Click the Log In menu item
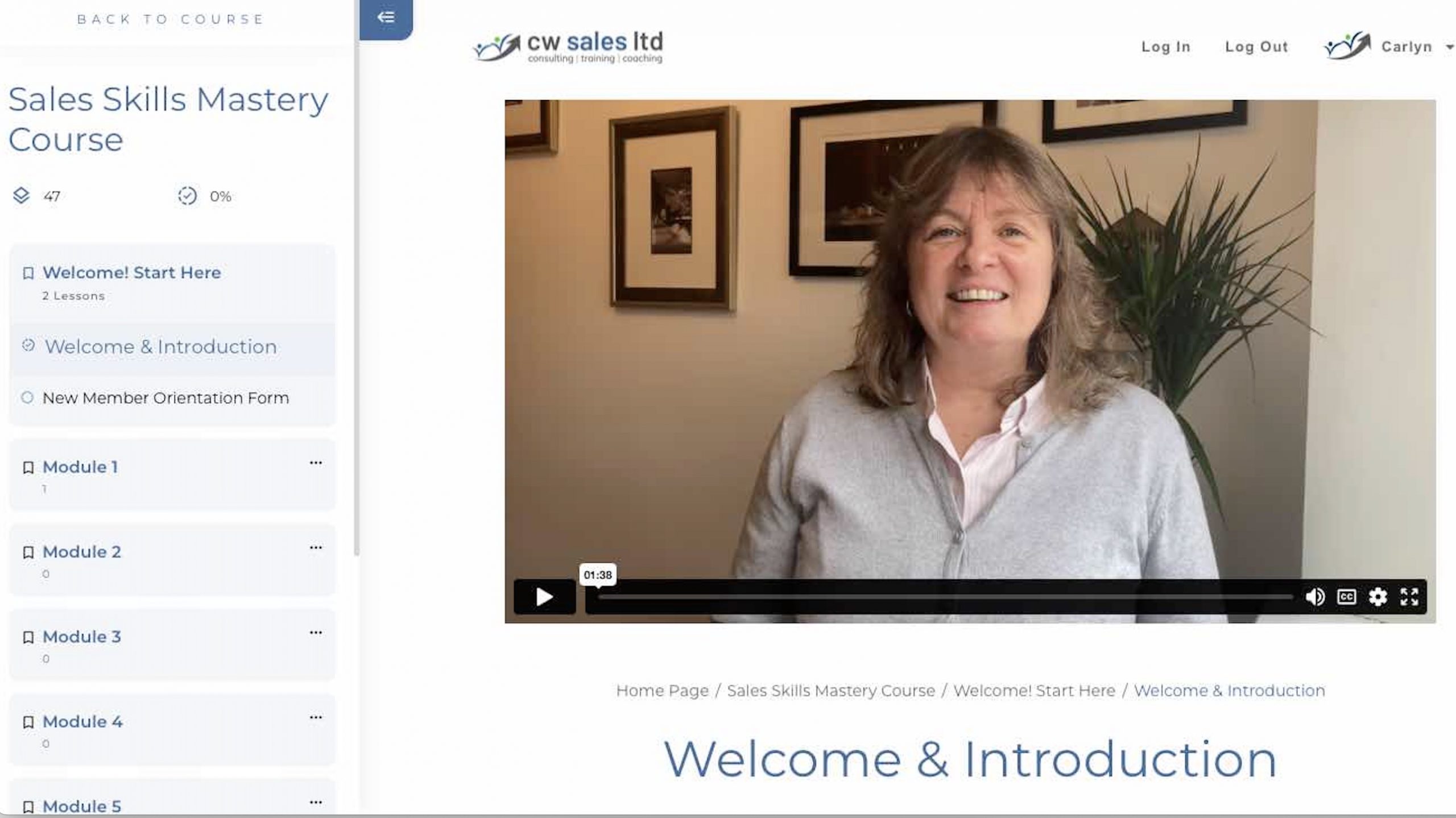This screenshot has height=818, width=1456. [x=1166, y=47]
